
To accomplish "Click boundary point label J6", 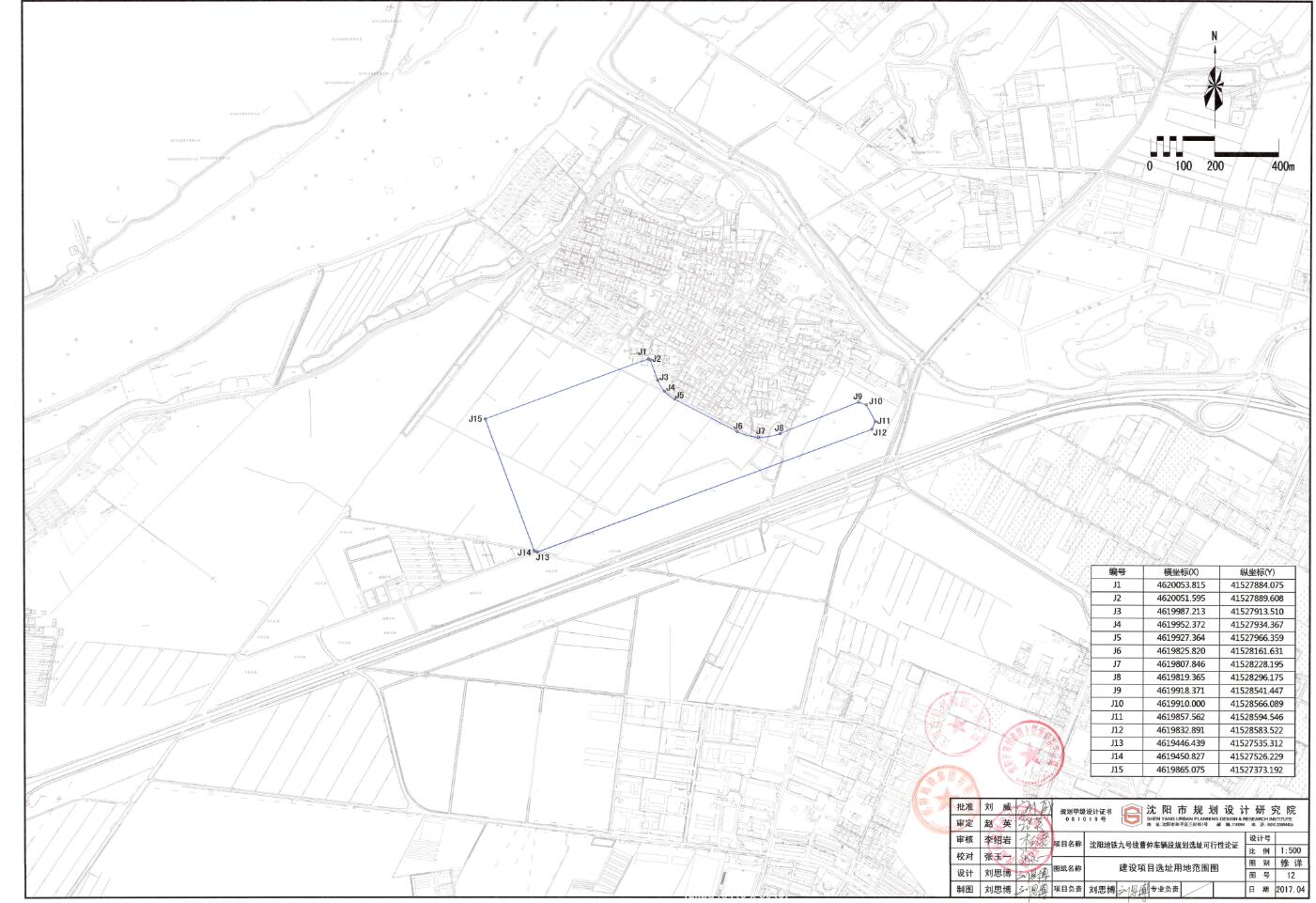I will 738,427.
